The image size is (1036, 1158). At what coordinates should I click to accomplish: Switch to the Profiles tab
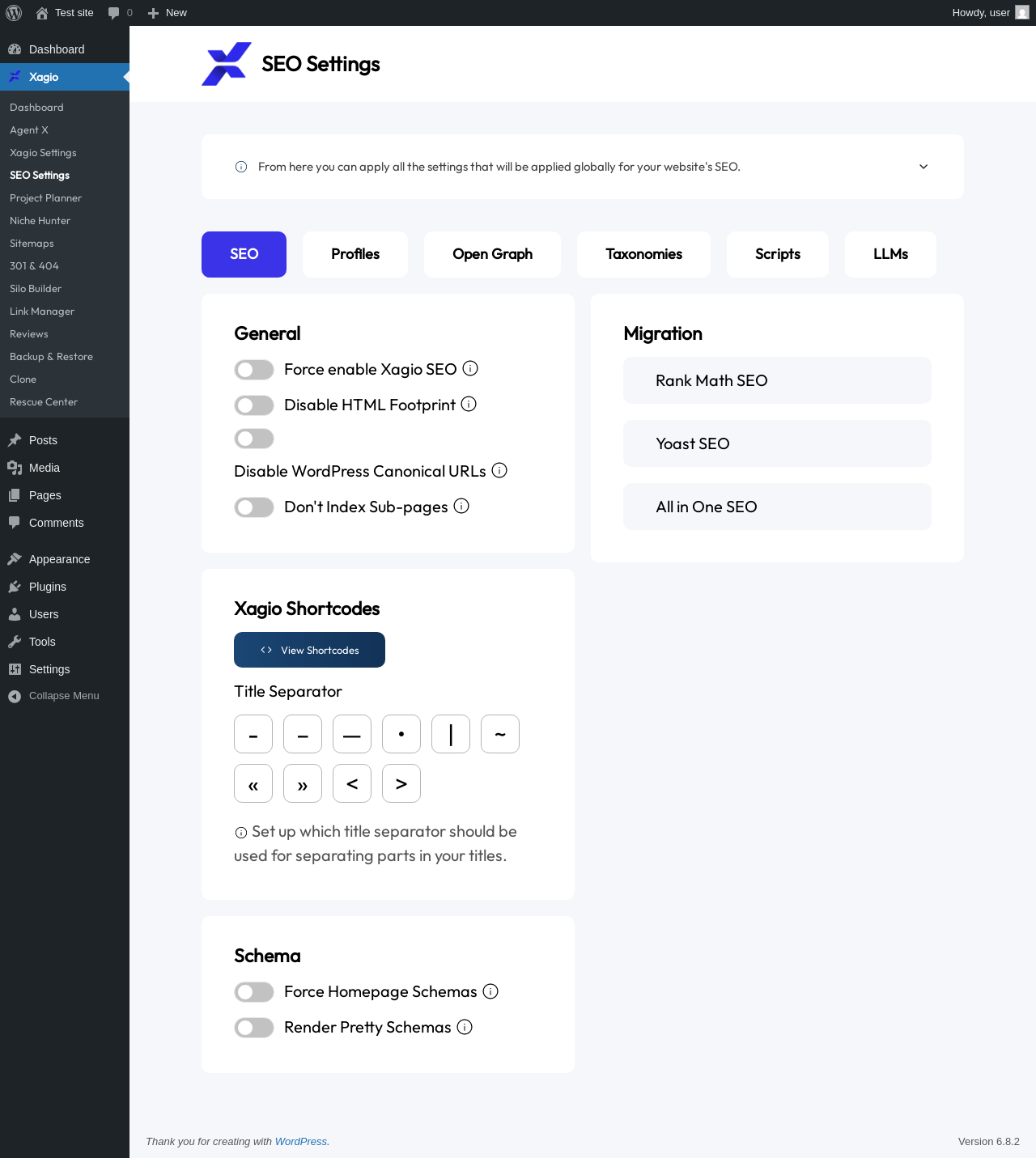[355, 254]
